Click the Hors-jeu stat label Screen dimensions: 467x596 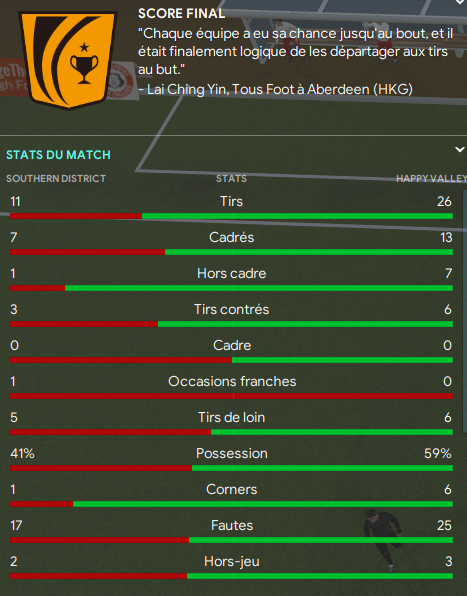click(x=232, y=561)
